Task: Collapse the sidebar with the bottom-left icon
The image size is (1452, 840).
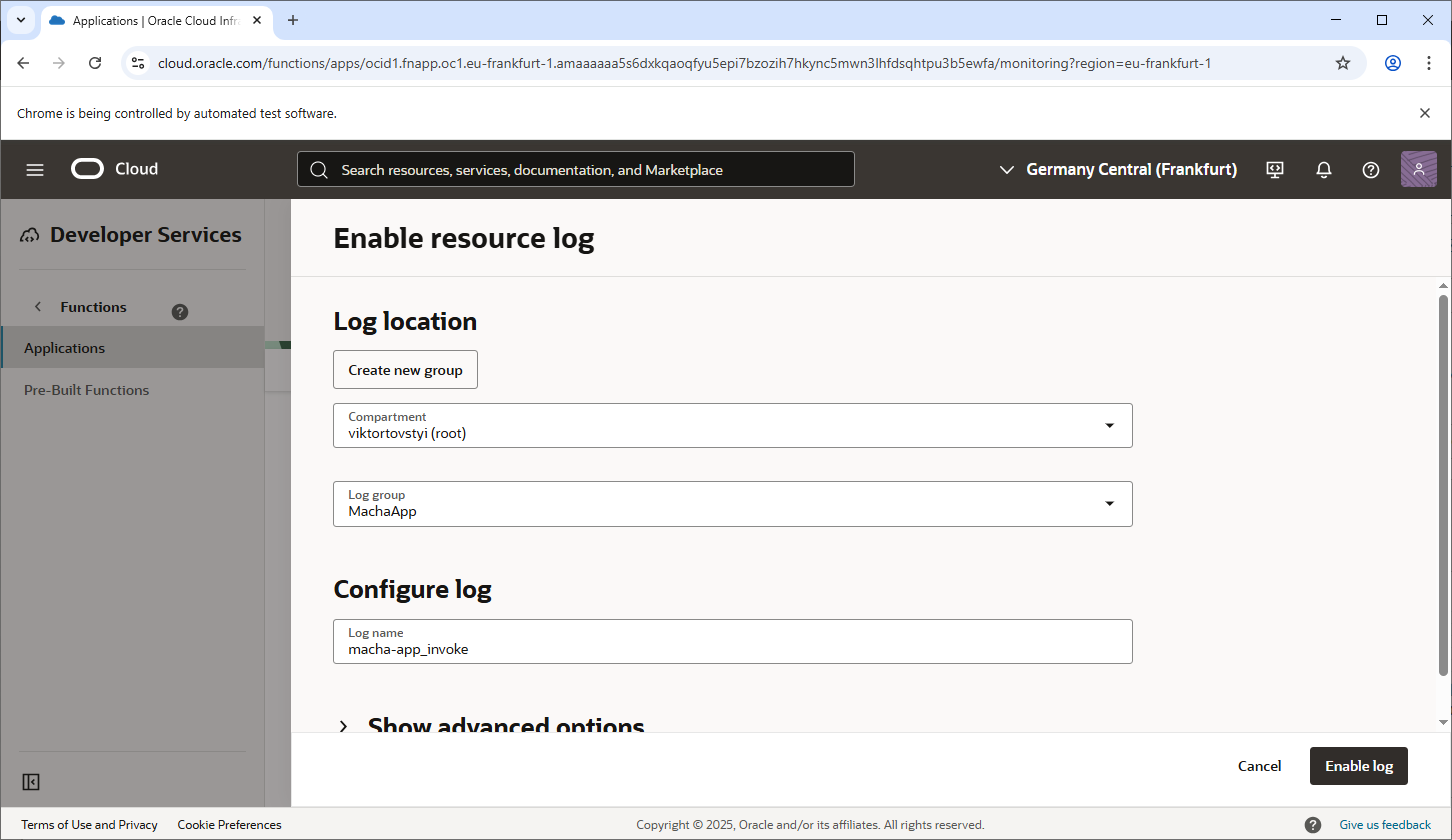Action: coord(31,782)
